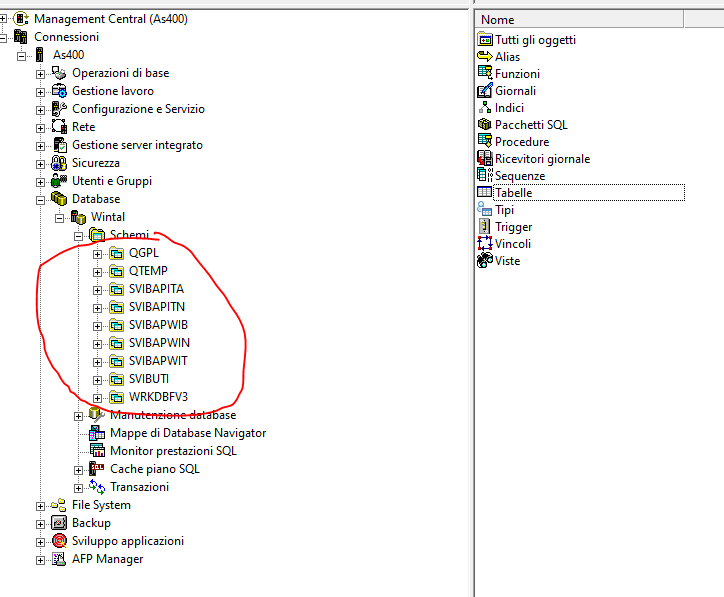Select the SVIBAPITA schema
This screenshot has width=724, height=597.
[x=157, y=289]
